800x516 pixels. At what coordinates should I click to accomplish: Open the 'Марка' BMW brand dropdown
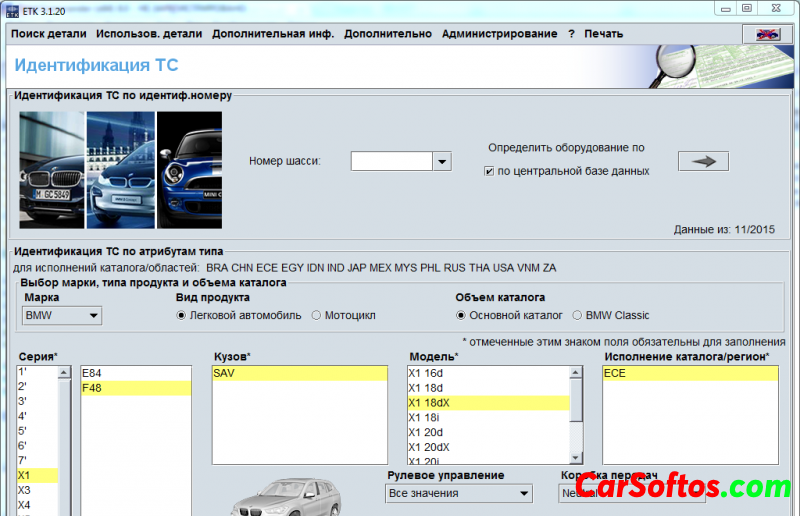coord(62,316)
